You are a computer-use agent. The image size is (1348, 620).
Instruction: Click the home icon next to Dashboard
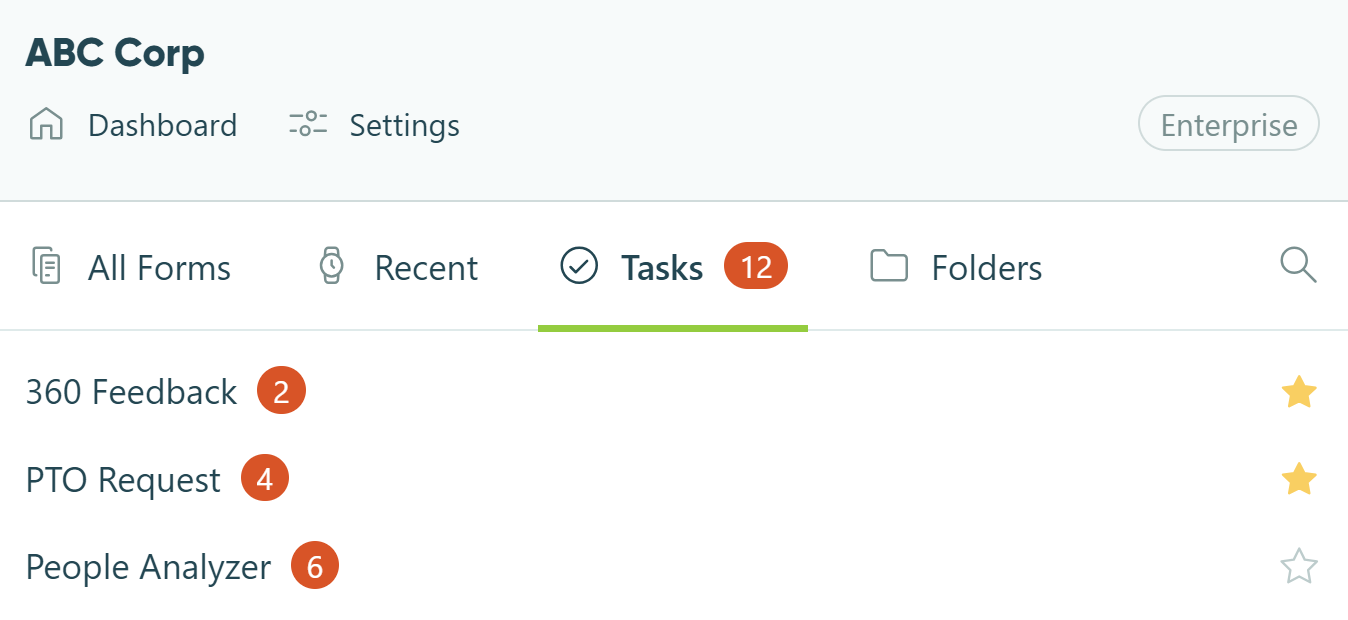tap(45, 124)
